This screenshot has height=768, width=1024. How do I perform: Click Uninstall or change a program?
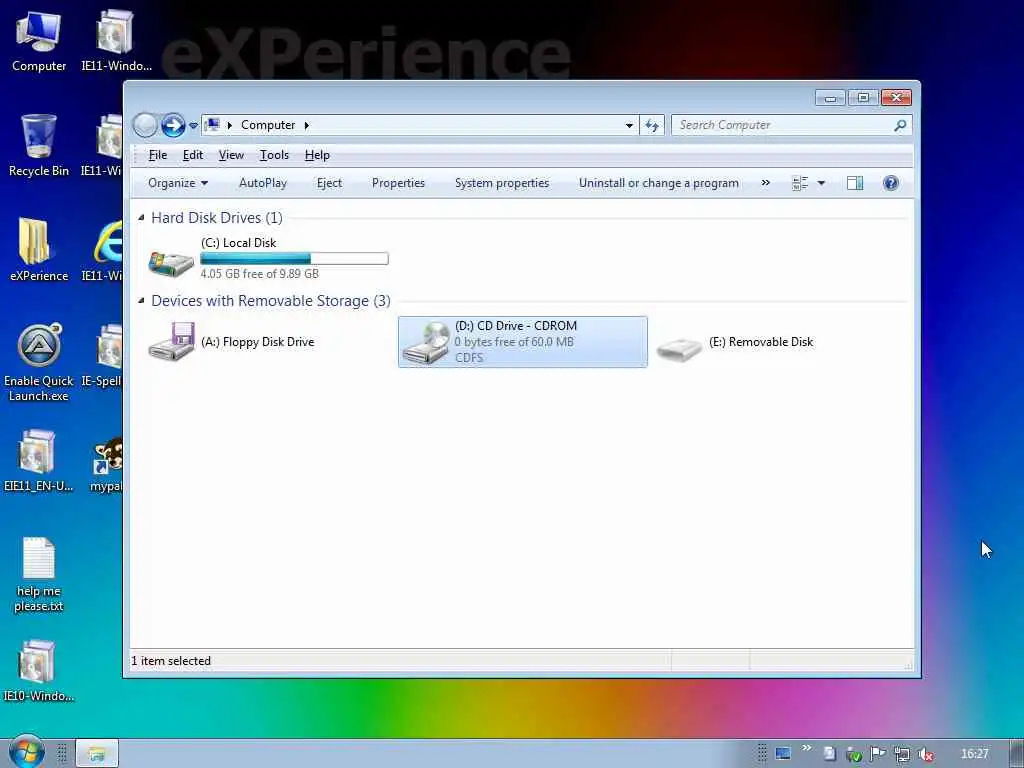658,183
